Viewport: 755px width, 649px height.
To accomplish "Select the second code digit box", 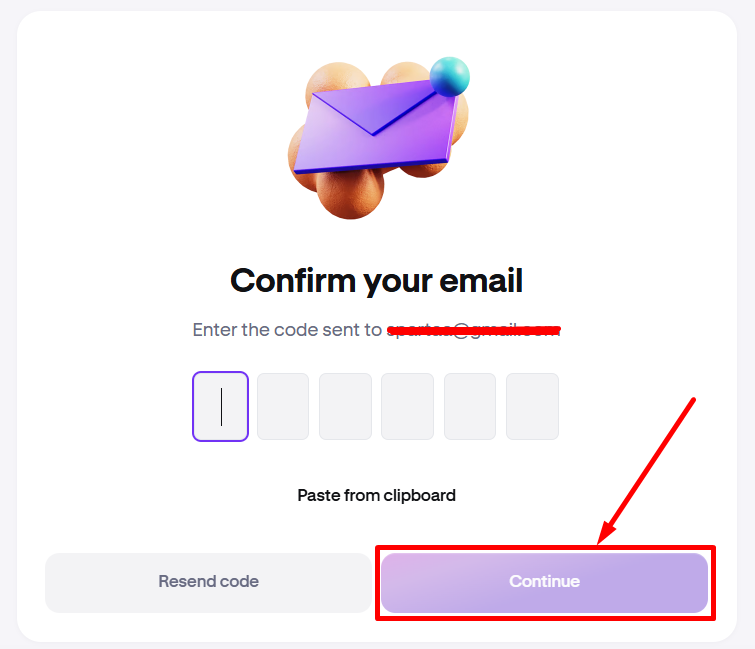I will pos(283,407).
